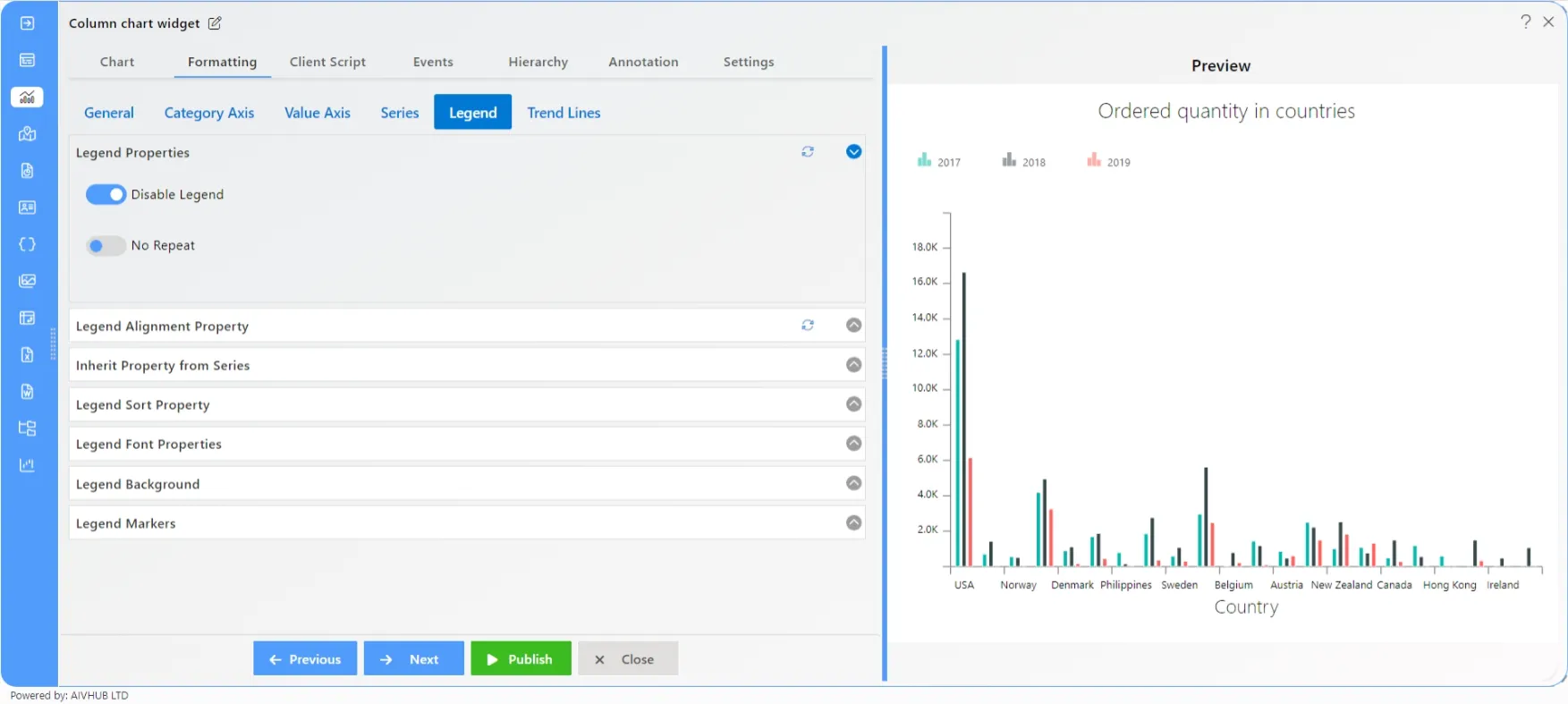This screenshot has width=1568, height=704.
Task: Click the curly braces code icon
Action: click(28, 244)
